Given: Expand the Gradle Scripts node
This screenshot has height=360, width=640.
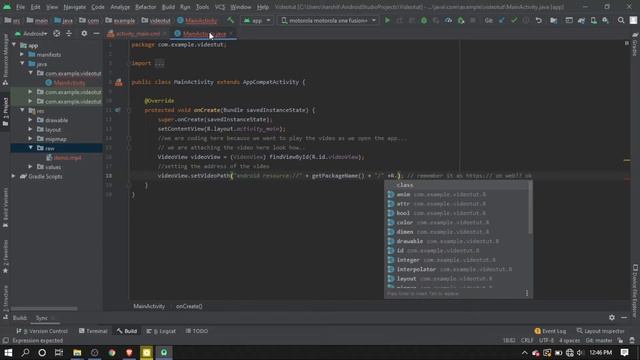Looking at the screenshot, I should [x=14, y=176].
